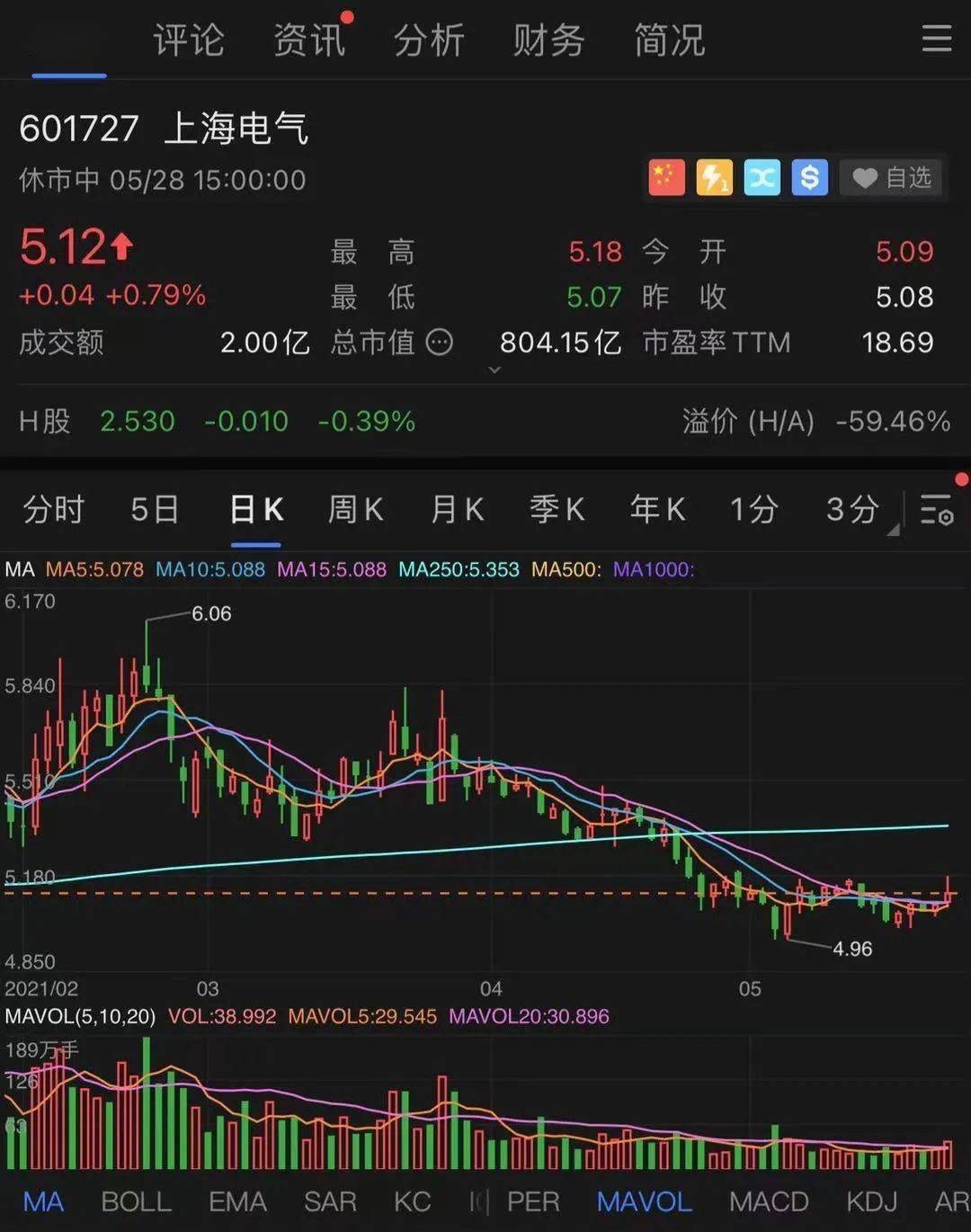Select the MAVOL volume indicator

645,1202
